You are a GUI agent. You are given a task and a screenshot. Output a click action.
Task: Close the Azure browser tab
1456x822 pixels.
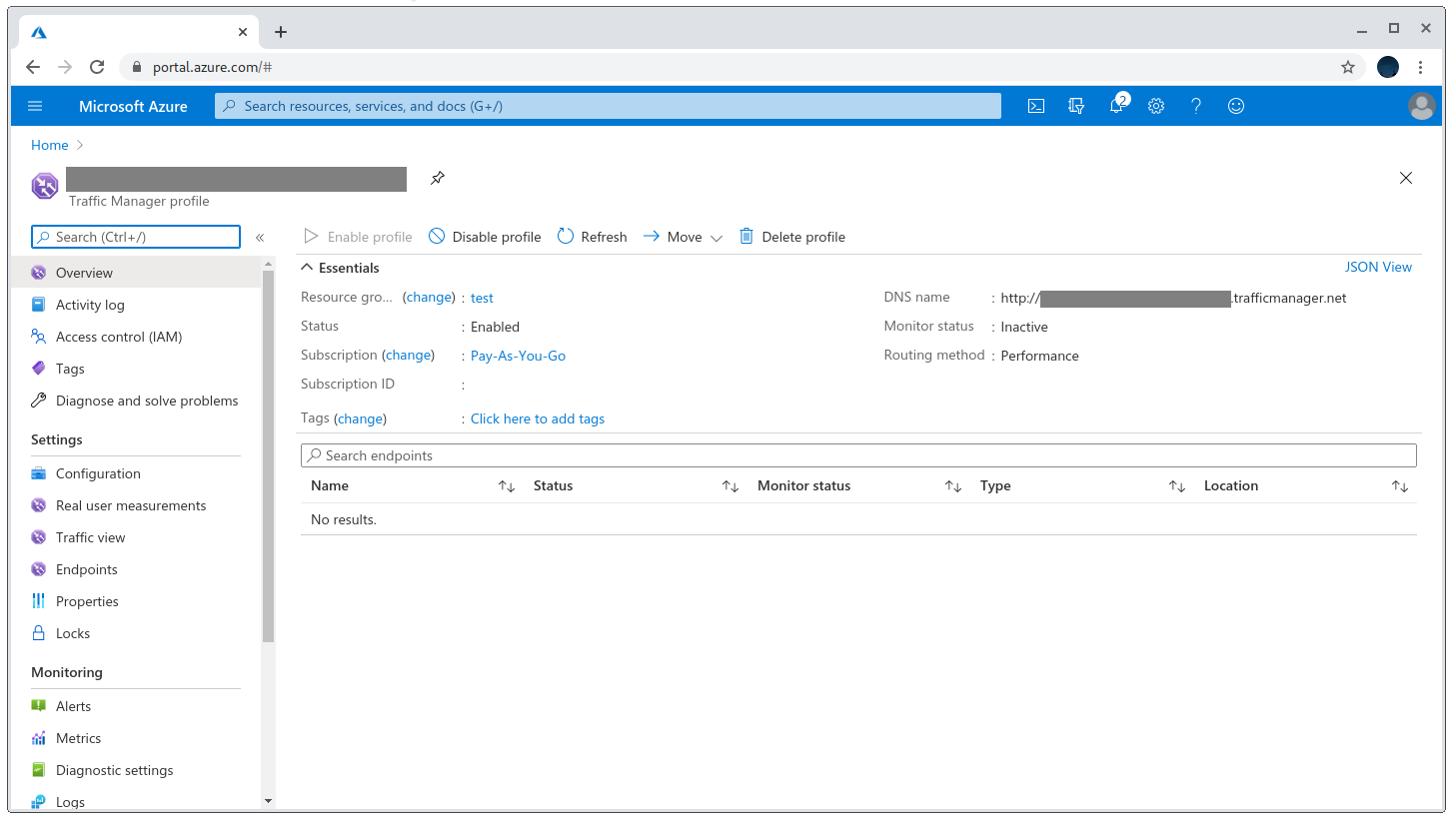243,32
